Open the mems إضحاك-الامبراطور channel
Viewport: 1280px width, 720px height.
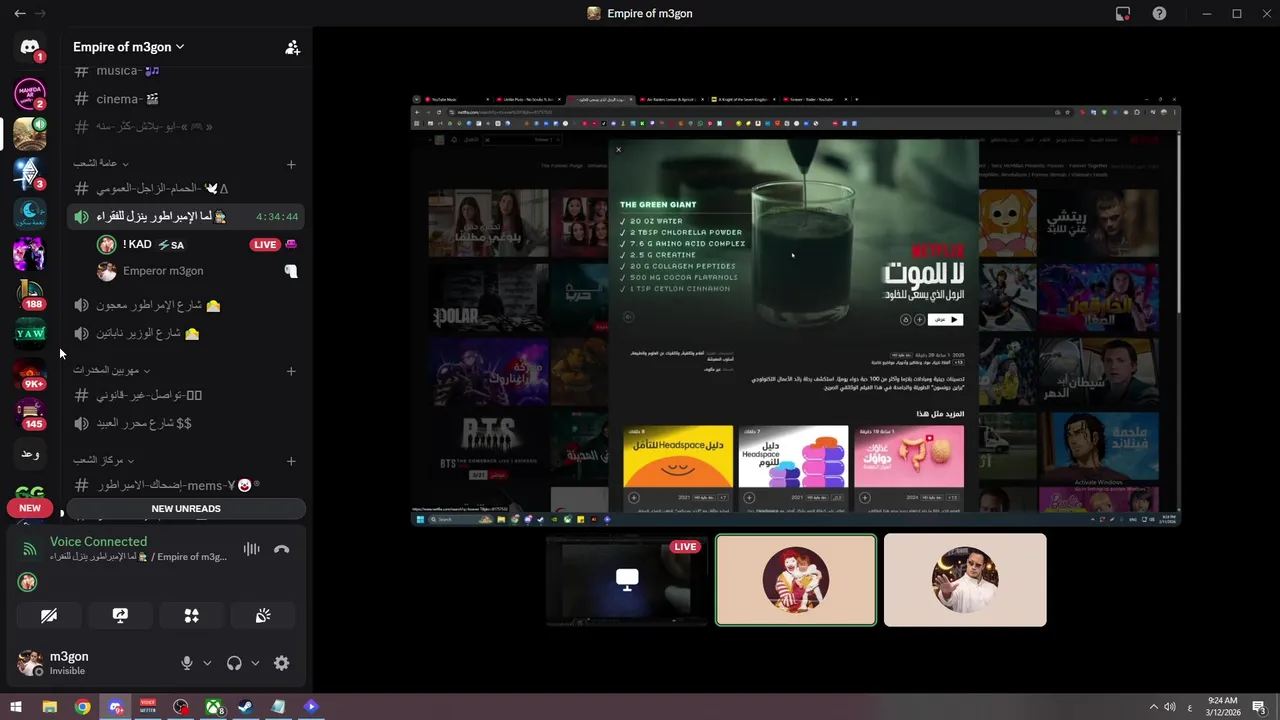point(186,485)
